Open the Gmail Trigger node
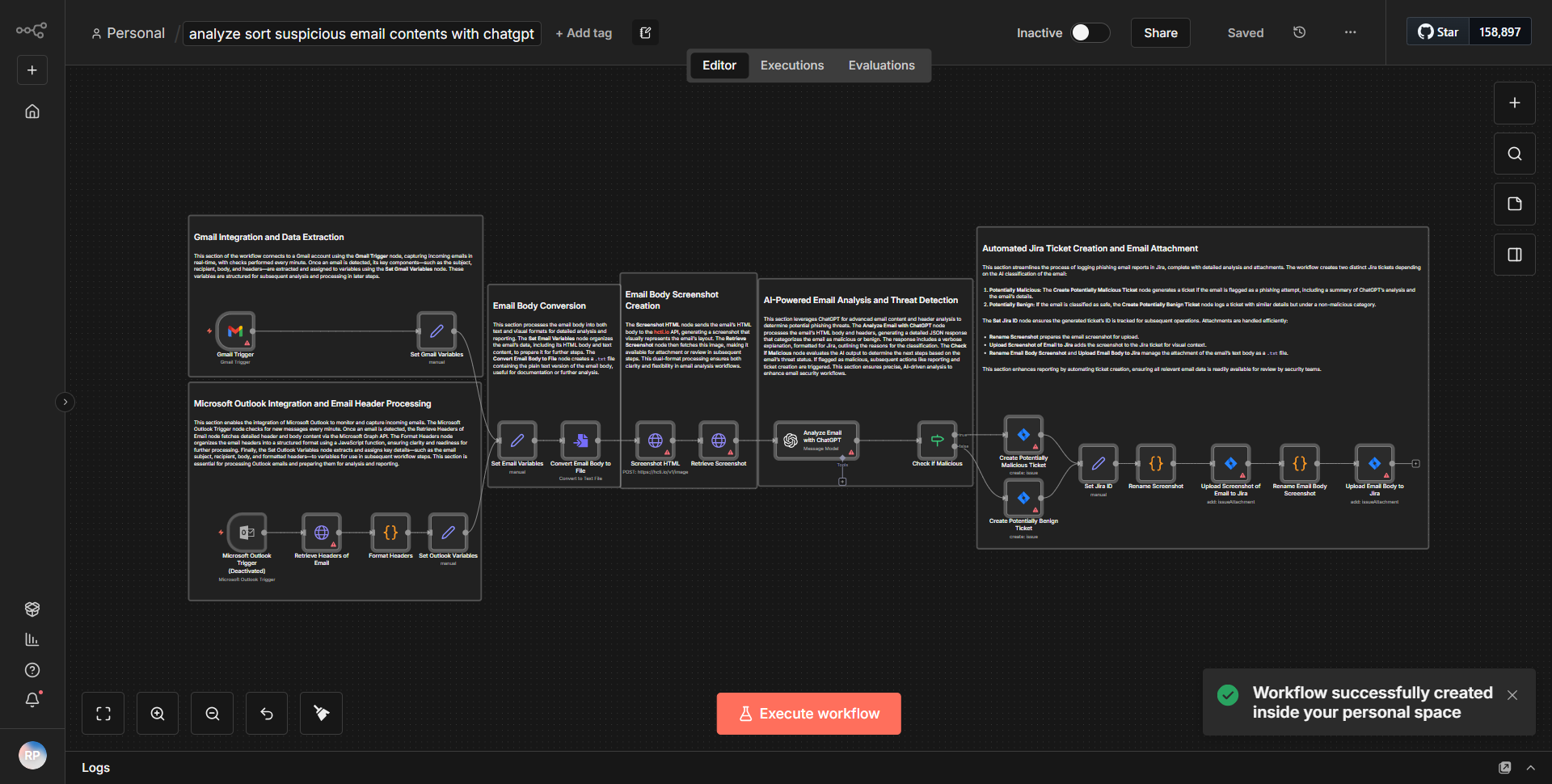 [x=235, y=331]
